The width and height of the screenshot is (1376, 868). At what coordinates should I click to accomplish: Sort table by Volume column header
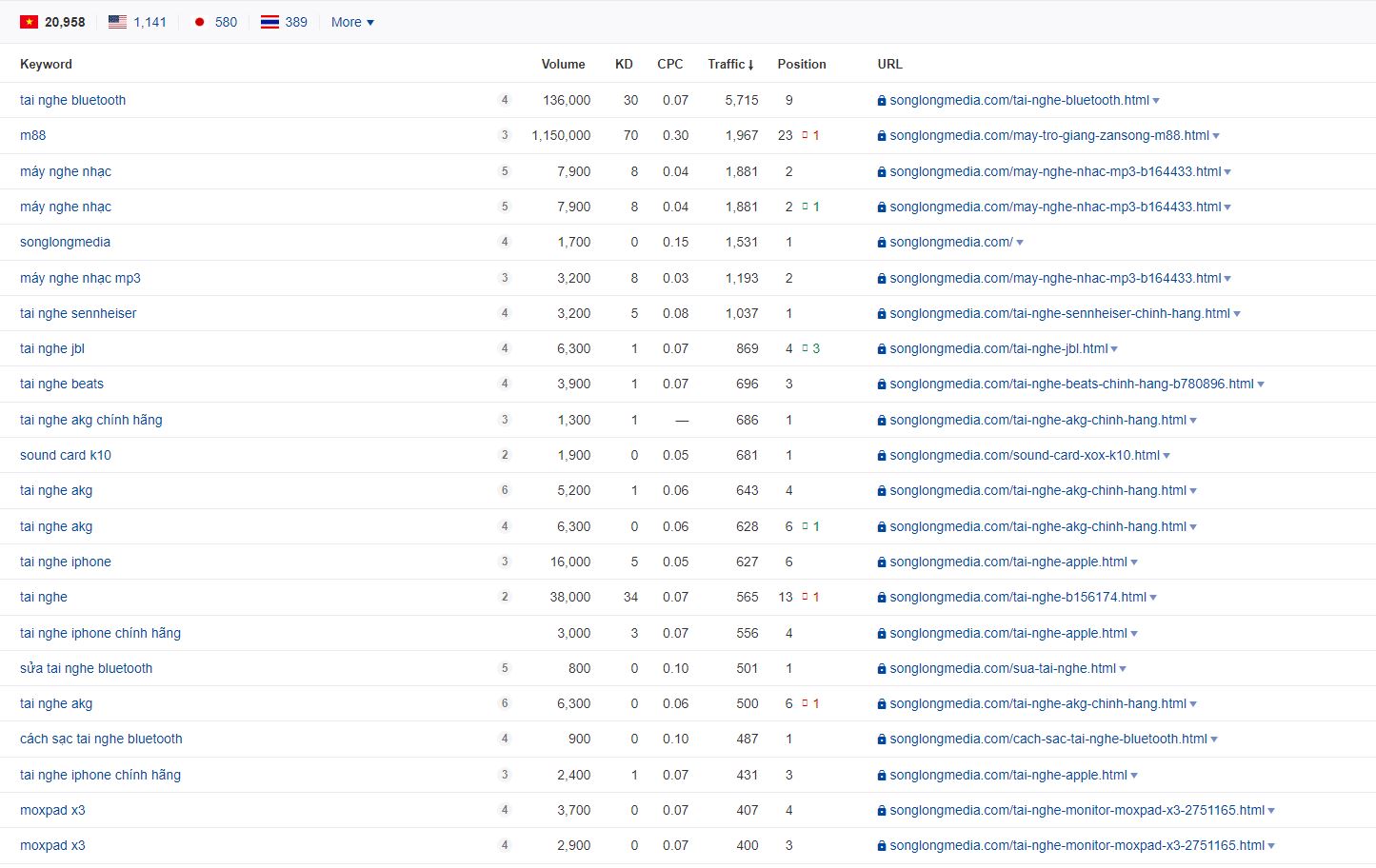click(563, 64)
